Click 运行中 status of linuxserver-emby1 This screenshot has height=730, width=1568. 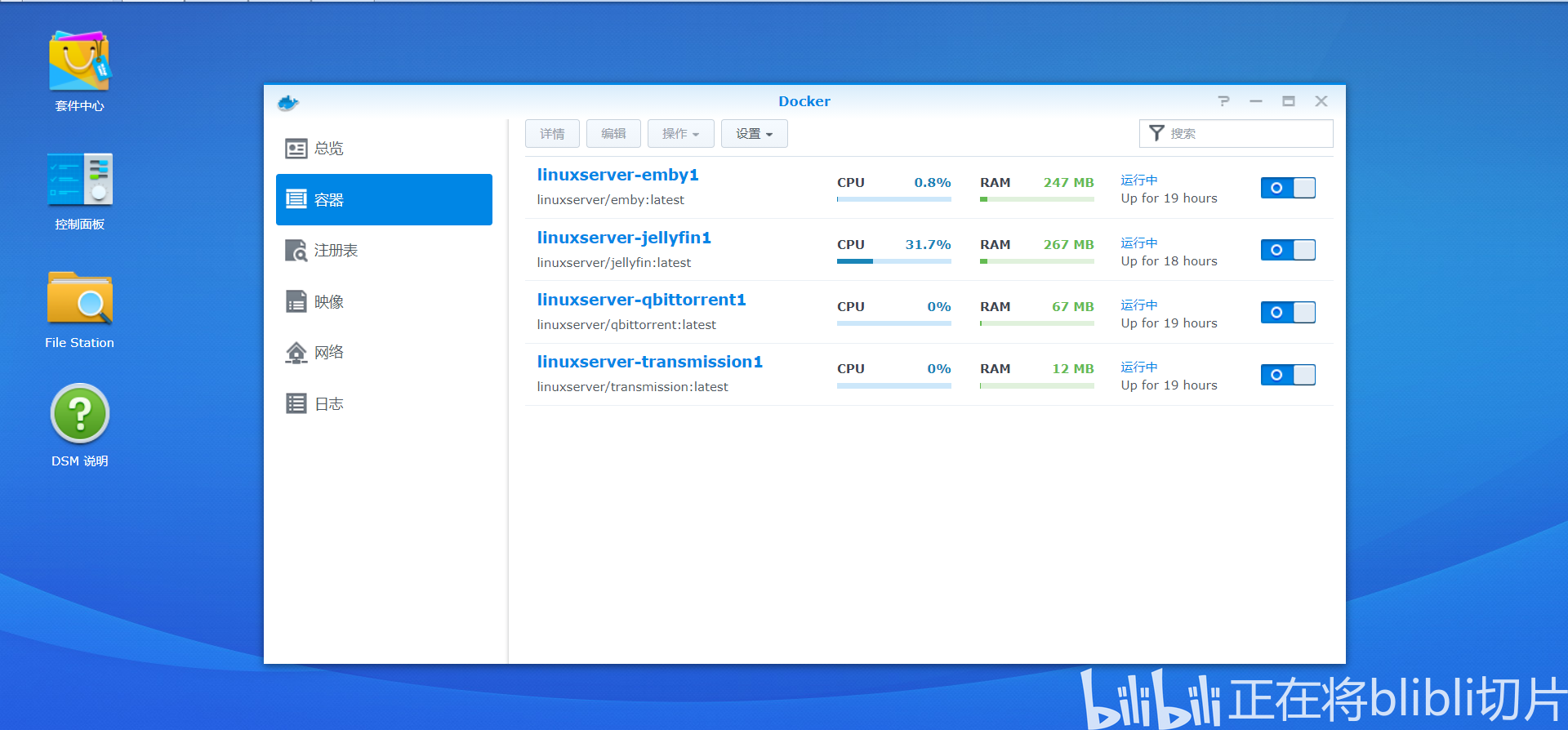[x=1139, y=180]
